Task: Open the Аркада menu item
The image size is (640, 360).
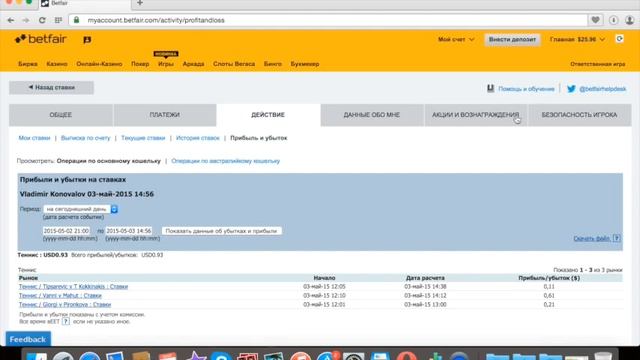Action: 193,64
